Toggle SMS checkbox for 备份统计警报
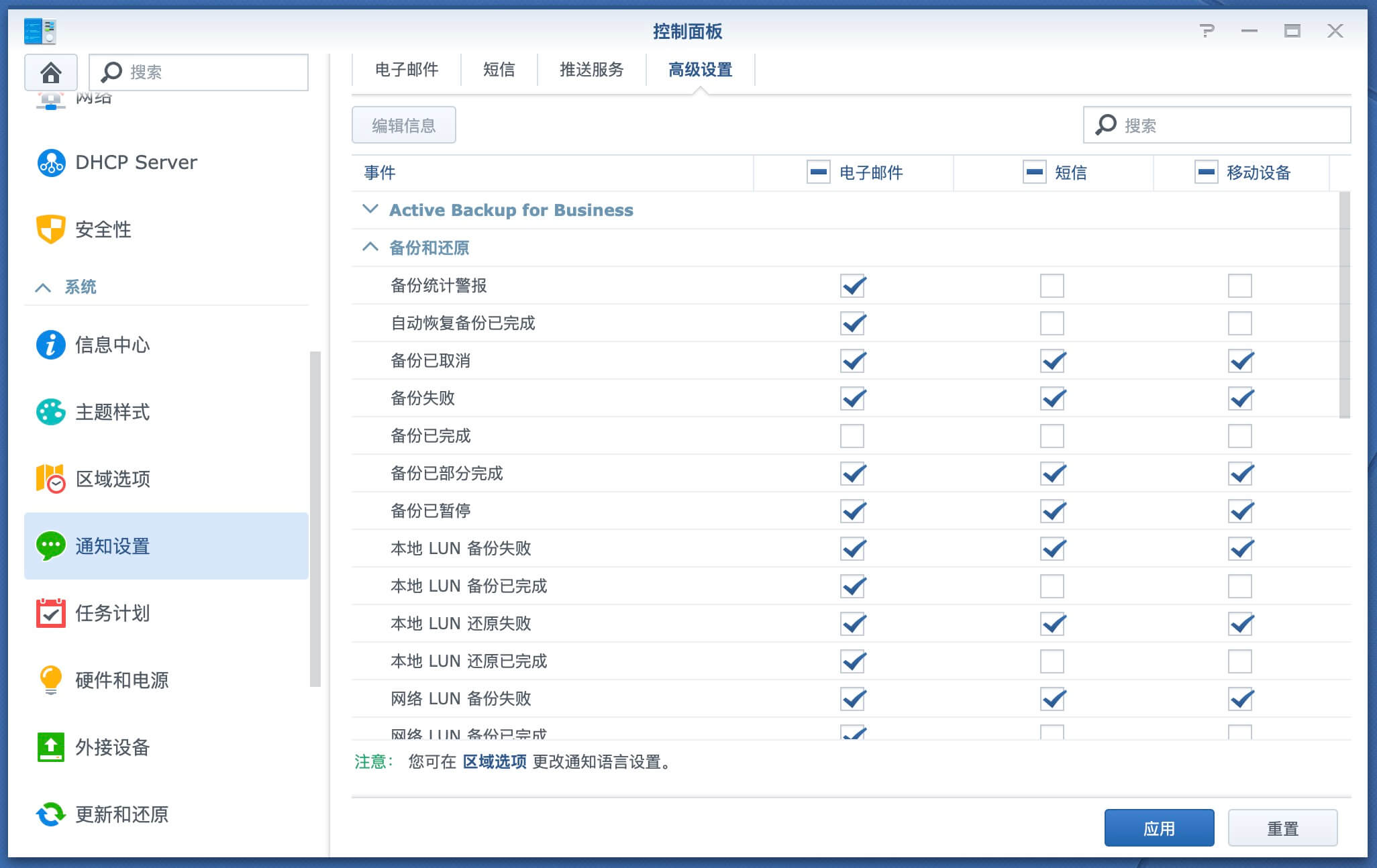 coord(1052,286)
